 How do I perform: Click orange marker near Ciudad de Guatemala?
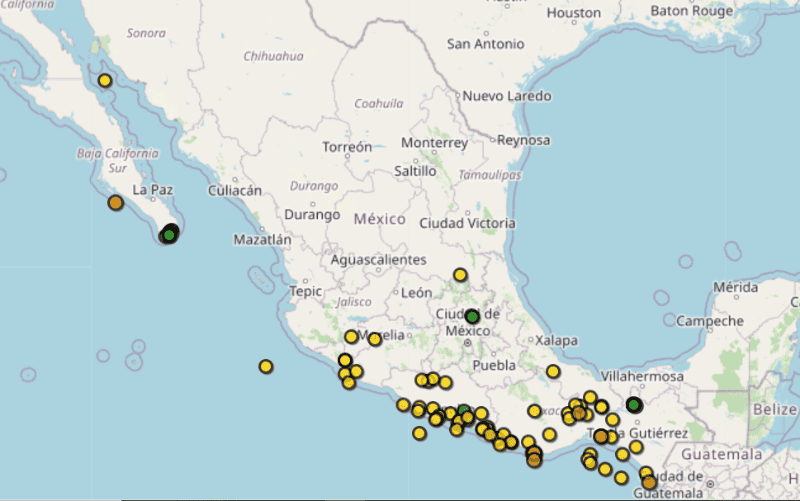pos(649,483)
